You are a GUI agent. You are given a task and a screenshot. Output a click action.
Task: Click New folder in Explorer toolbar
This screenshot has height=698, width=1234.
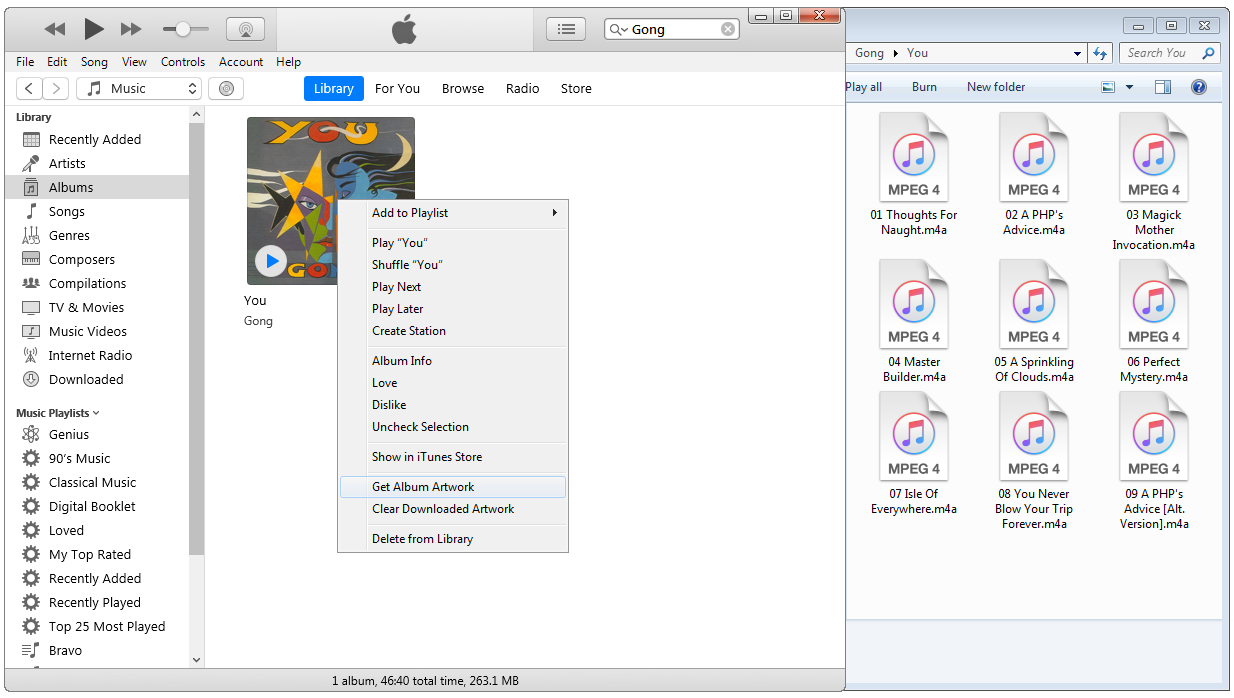(996, 87)
